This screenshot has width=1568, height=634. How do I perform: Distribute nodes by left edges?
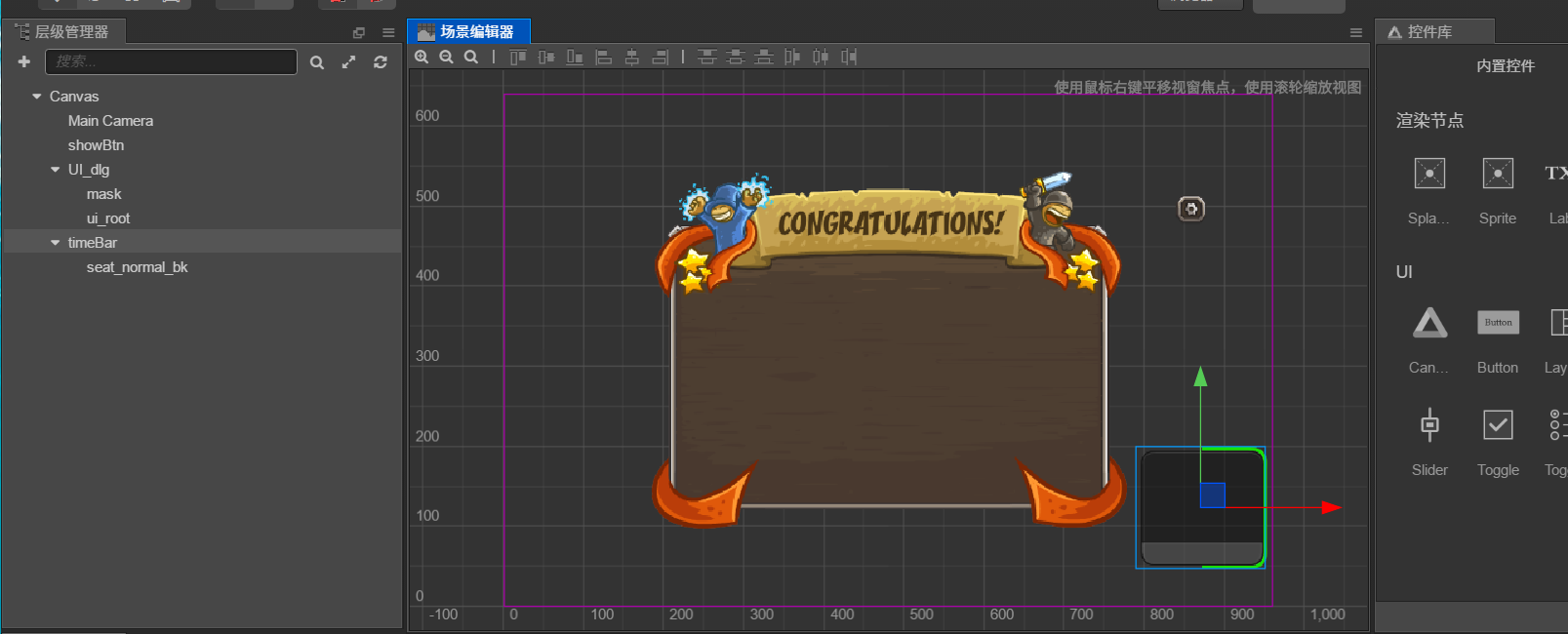[792, 57]
